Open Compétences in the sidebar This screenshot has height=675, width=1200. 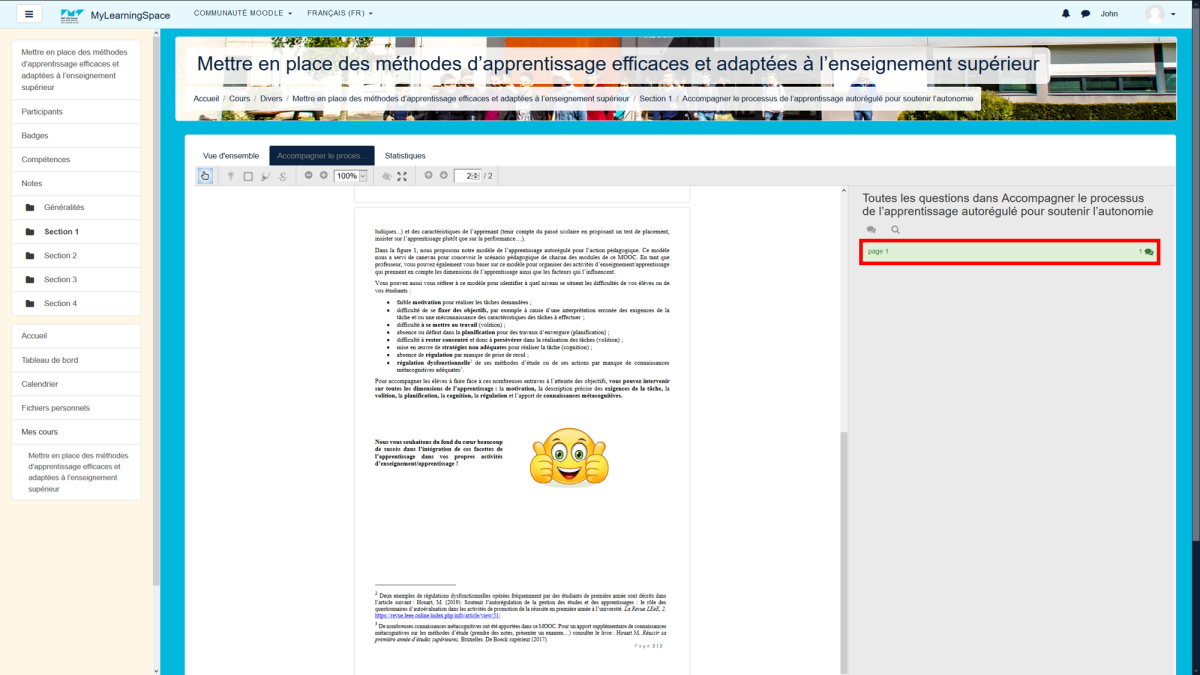(x=76, y=160)
